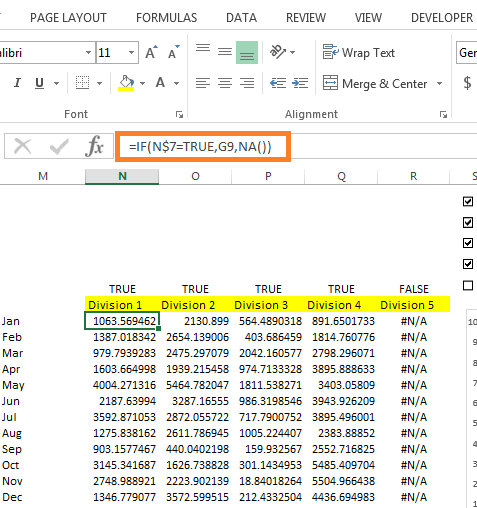Decrease font size with the shrink icon
477x508 pixels.
(x=173, y=52)
